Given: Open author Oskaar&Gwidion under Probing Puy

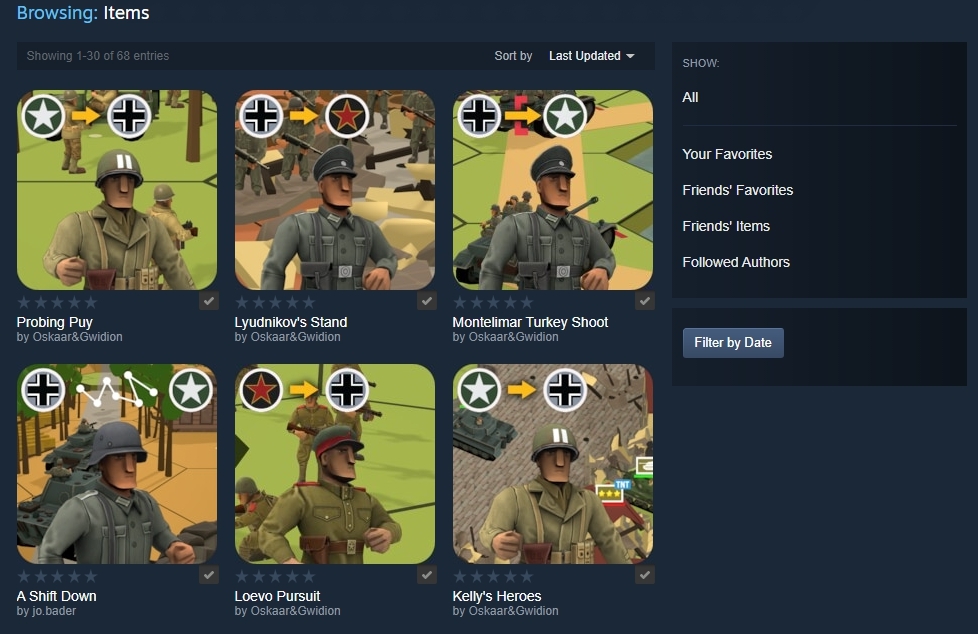Looking at the screenshot, I should coord(77,337).
